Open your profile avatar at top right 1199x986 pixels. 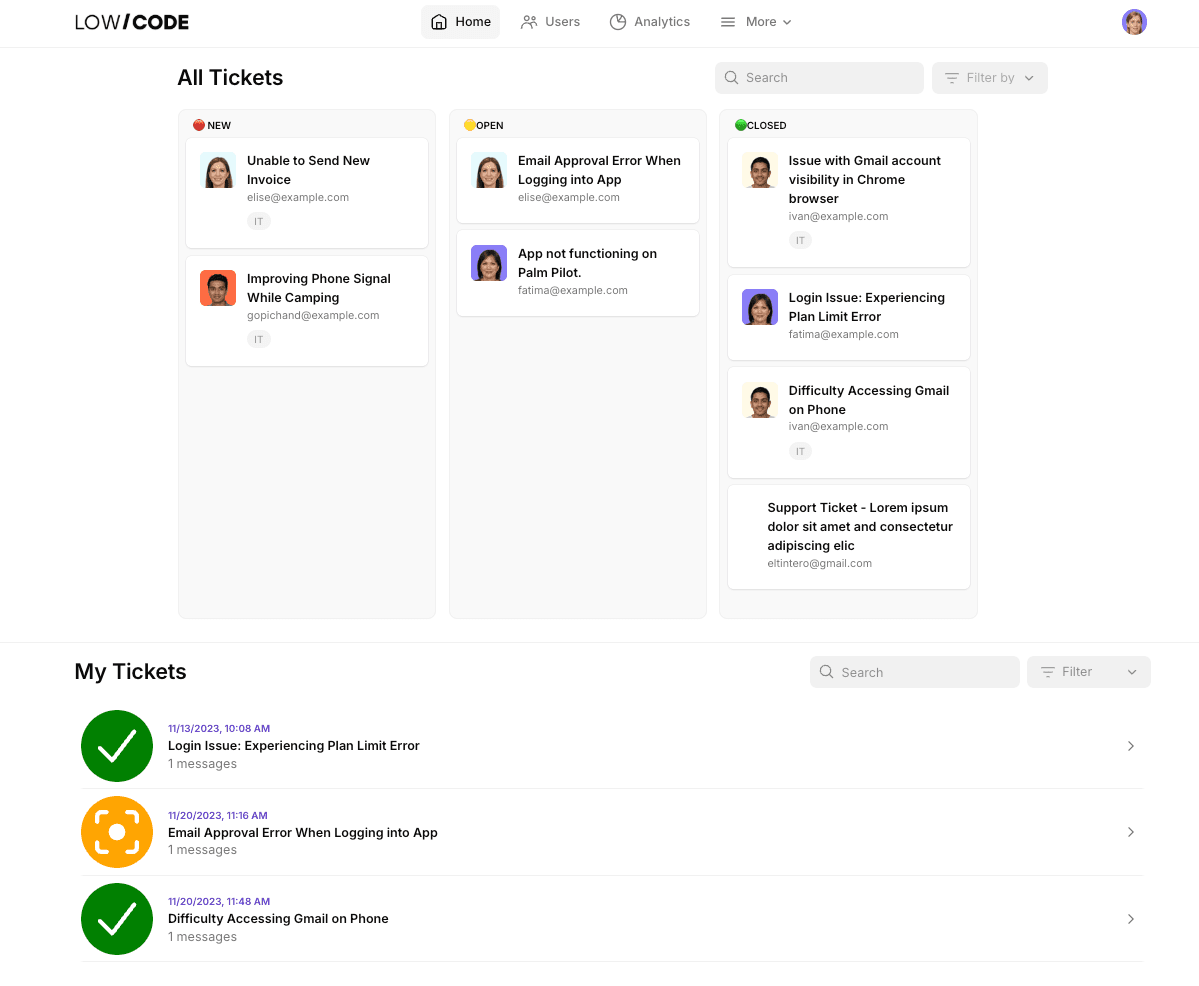click(x=1134, y=21)
